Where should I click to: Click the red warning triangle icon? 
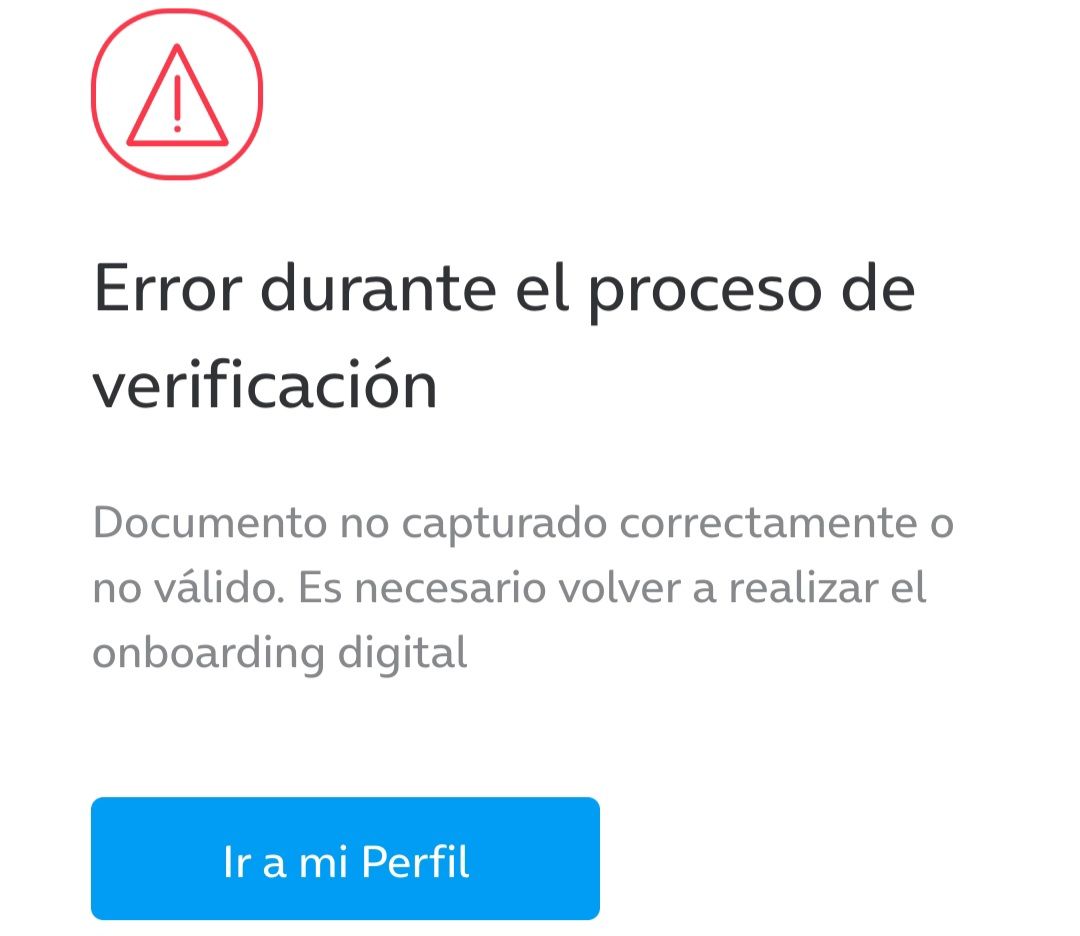(x=177, y=95)
